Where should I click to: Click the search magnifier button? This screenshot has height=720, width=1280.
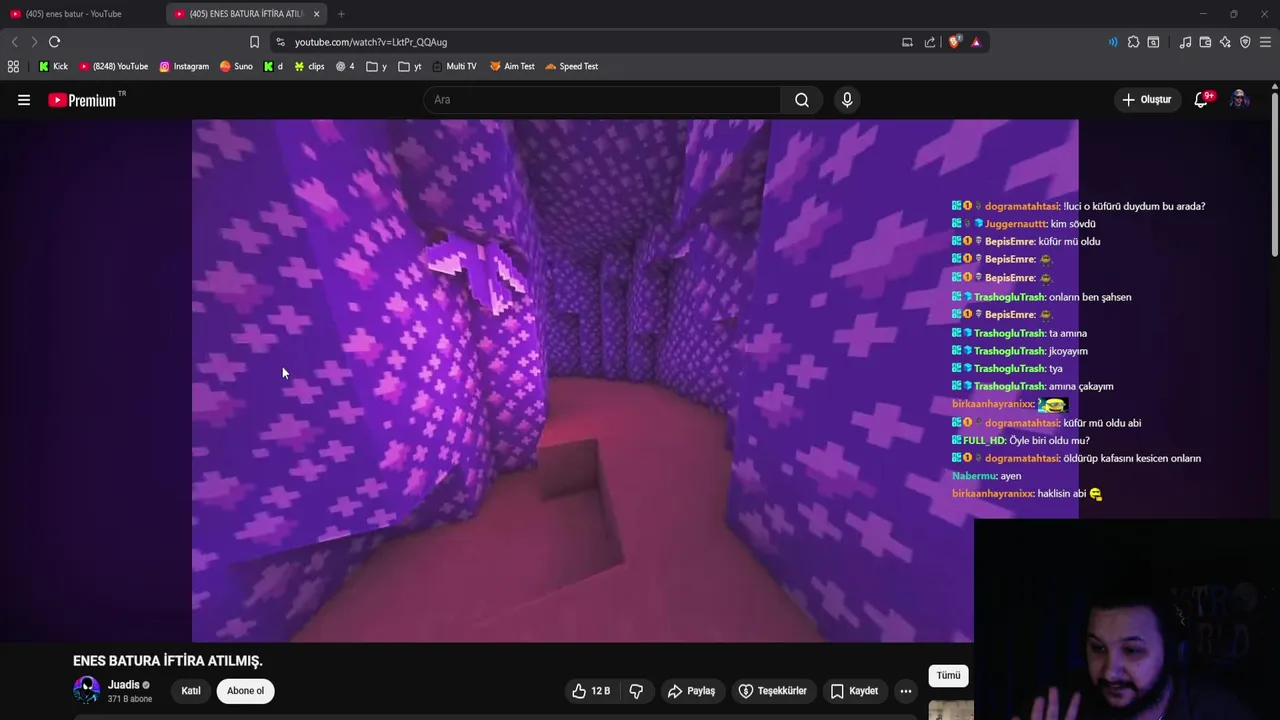point(802,100)
